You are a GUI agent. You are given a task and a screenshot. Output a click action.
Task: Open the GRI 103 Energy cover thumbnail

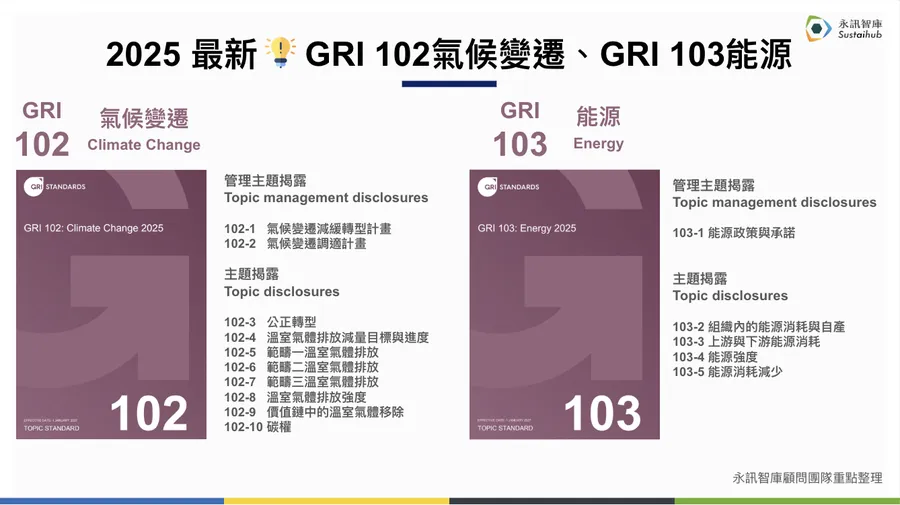[564, 304]
